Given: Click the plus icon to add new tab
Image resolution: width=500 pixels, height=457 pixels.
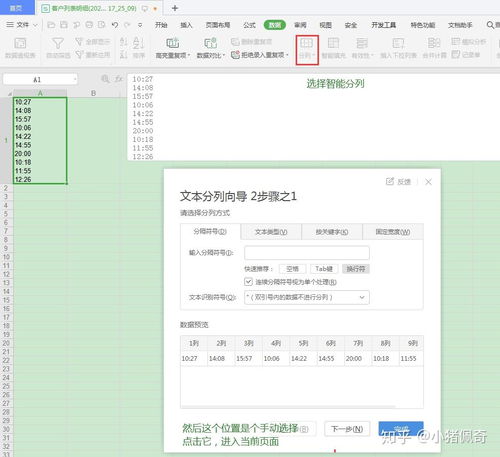Looking at the screenshot, I should (x=175, y=8).
